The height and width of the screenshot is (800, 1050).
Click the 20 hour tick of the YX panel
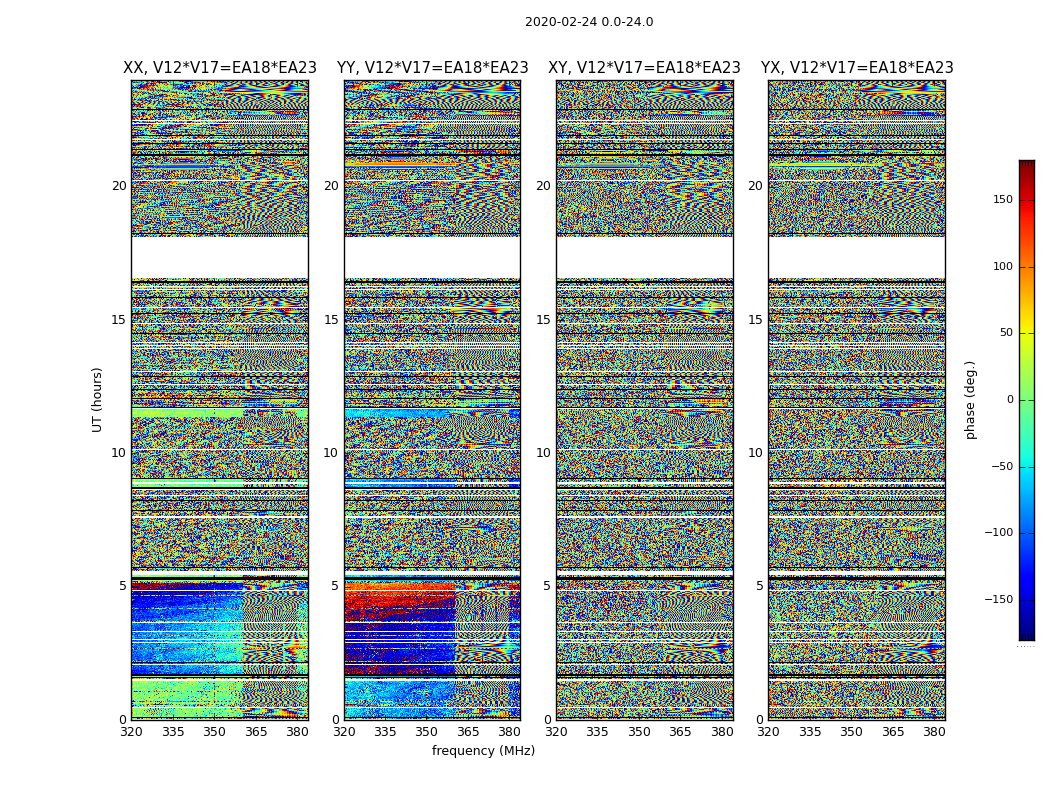pos(756,186)
